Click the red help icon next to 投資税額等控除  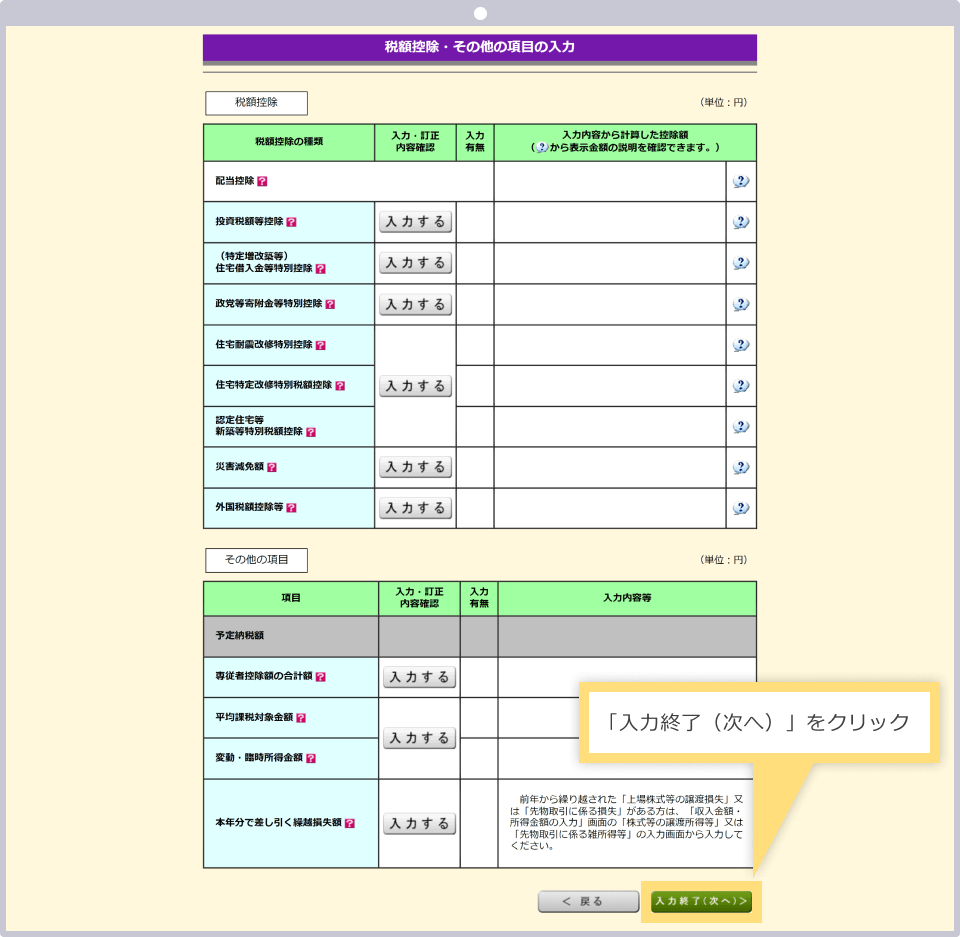291,222
